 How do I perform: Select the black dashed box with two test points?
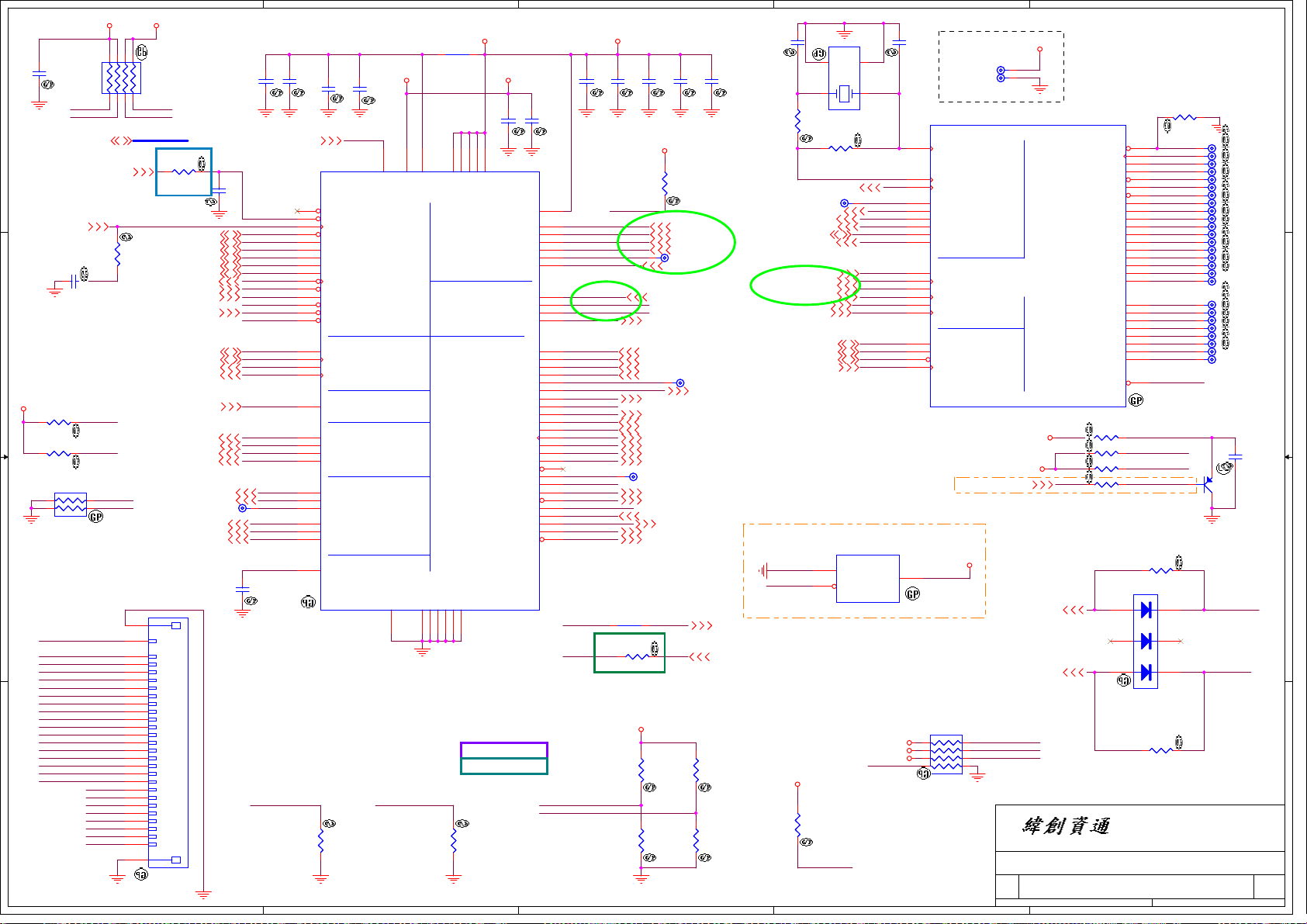click(x=1001, y=67)
